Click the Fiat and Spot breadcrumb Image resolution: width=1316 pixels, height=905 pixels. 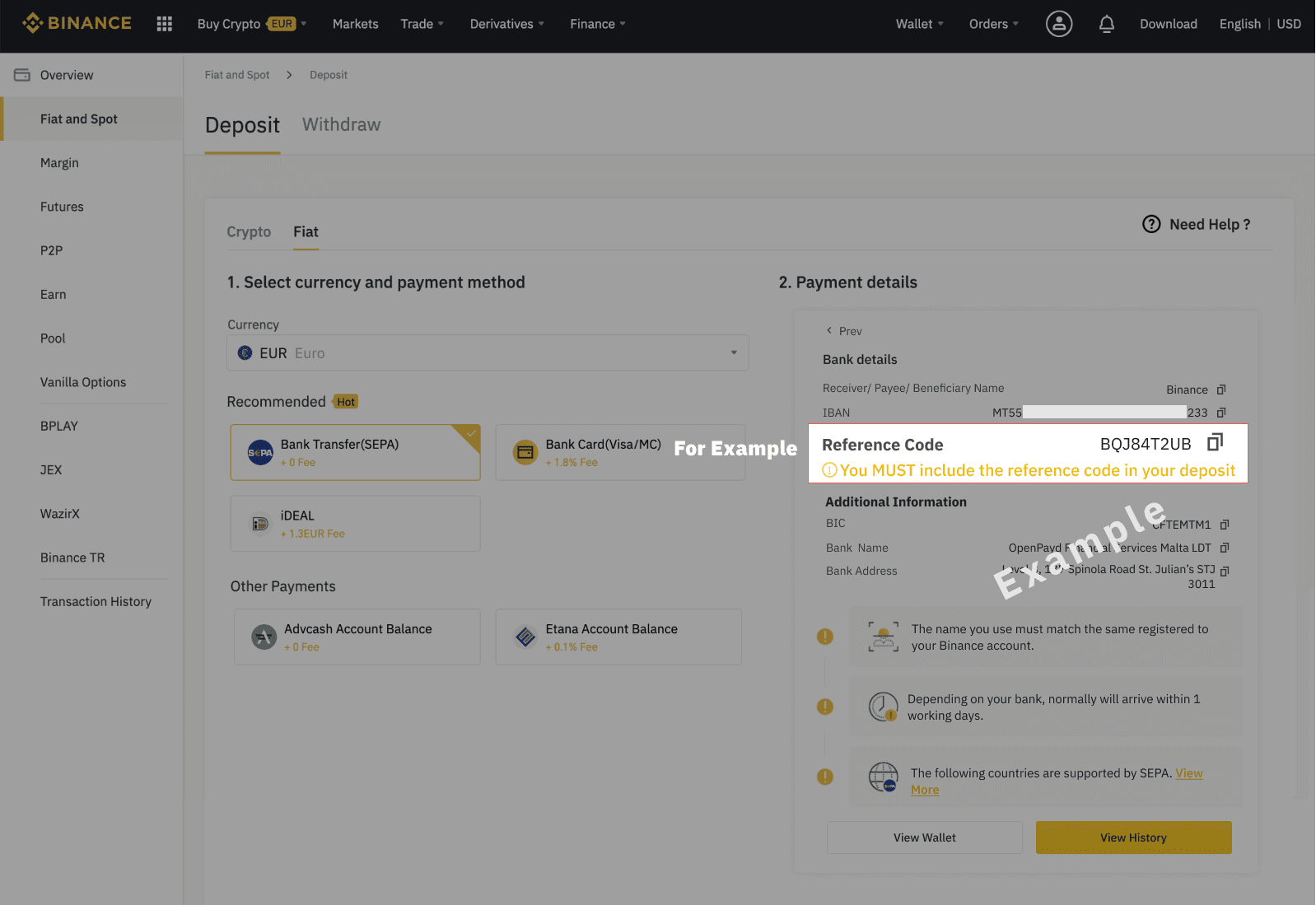237,75
